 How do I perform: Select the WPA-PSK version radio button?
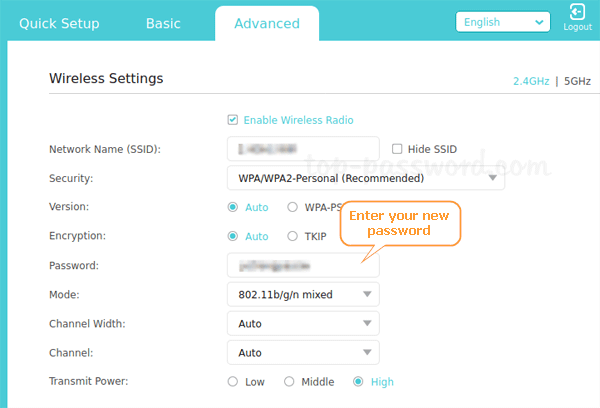tap(292, 207)
